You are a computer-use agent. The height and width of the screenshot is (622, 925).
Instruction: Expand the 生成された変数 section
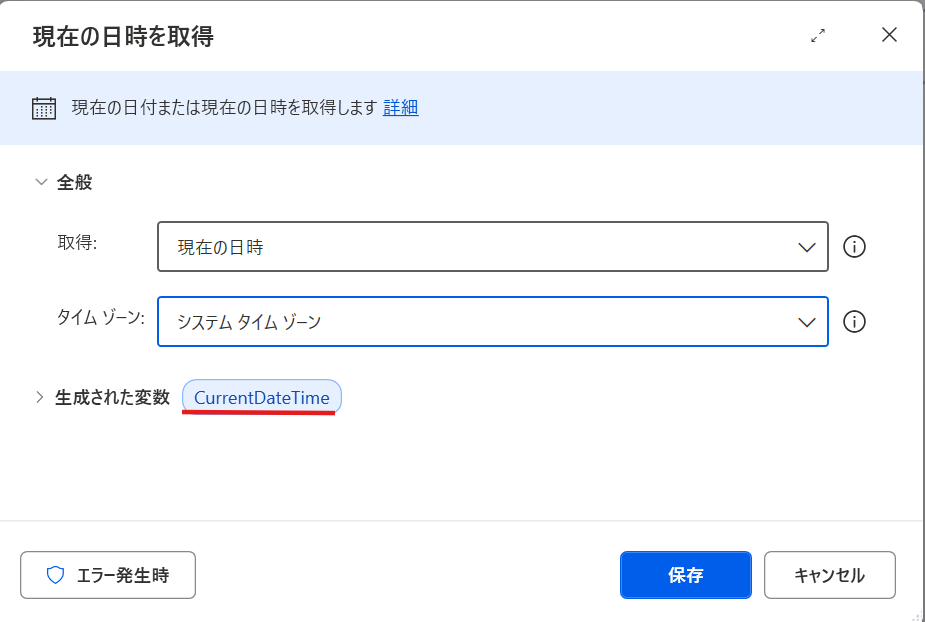coord(40,396)
